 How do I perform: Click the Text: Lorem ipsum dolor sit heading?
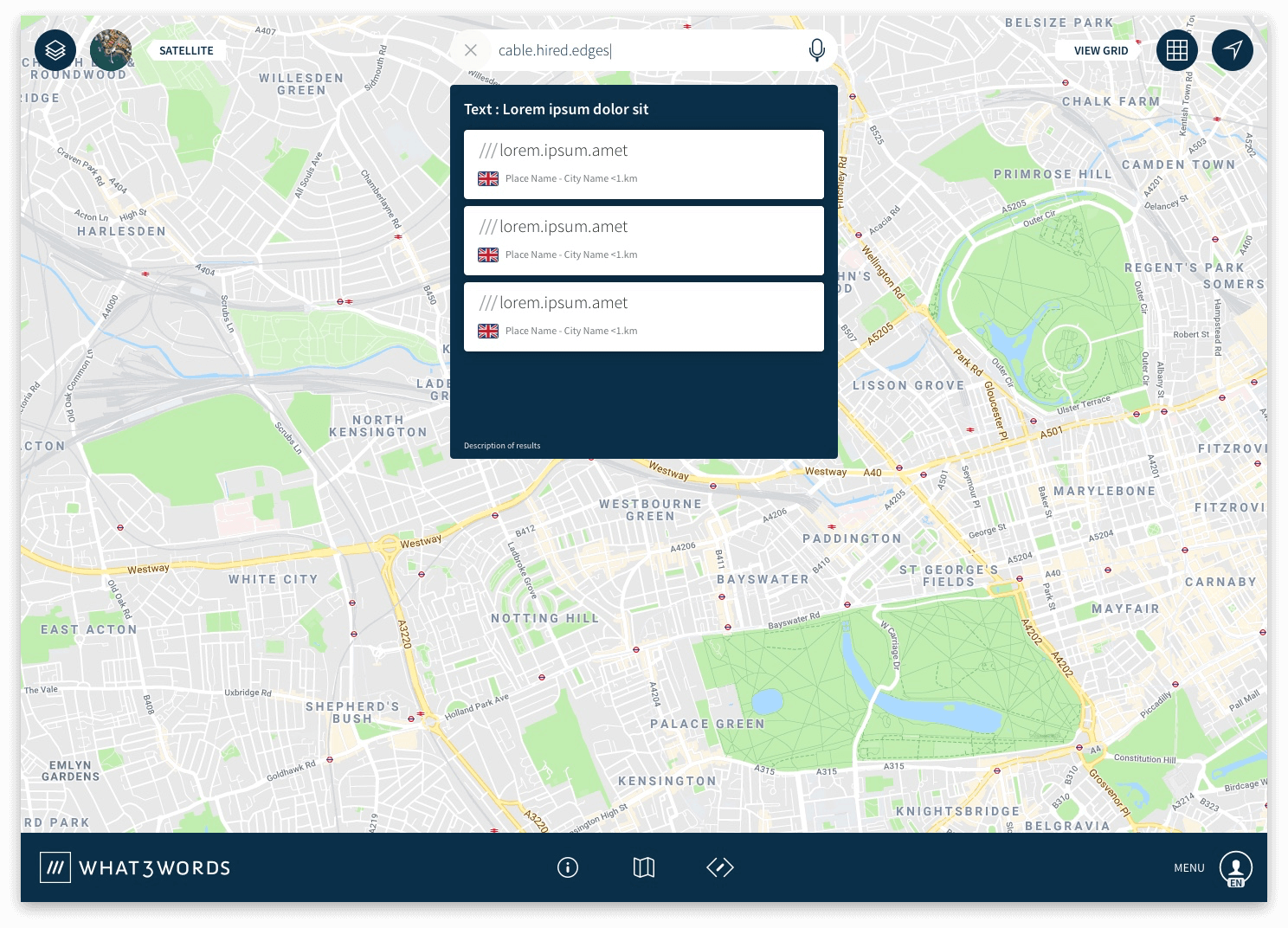click(x=556, y=109)
